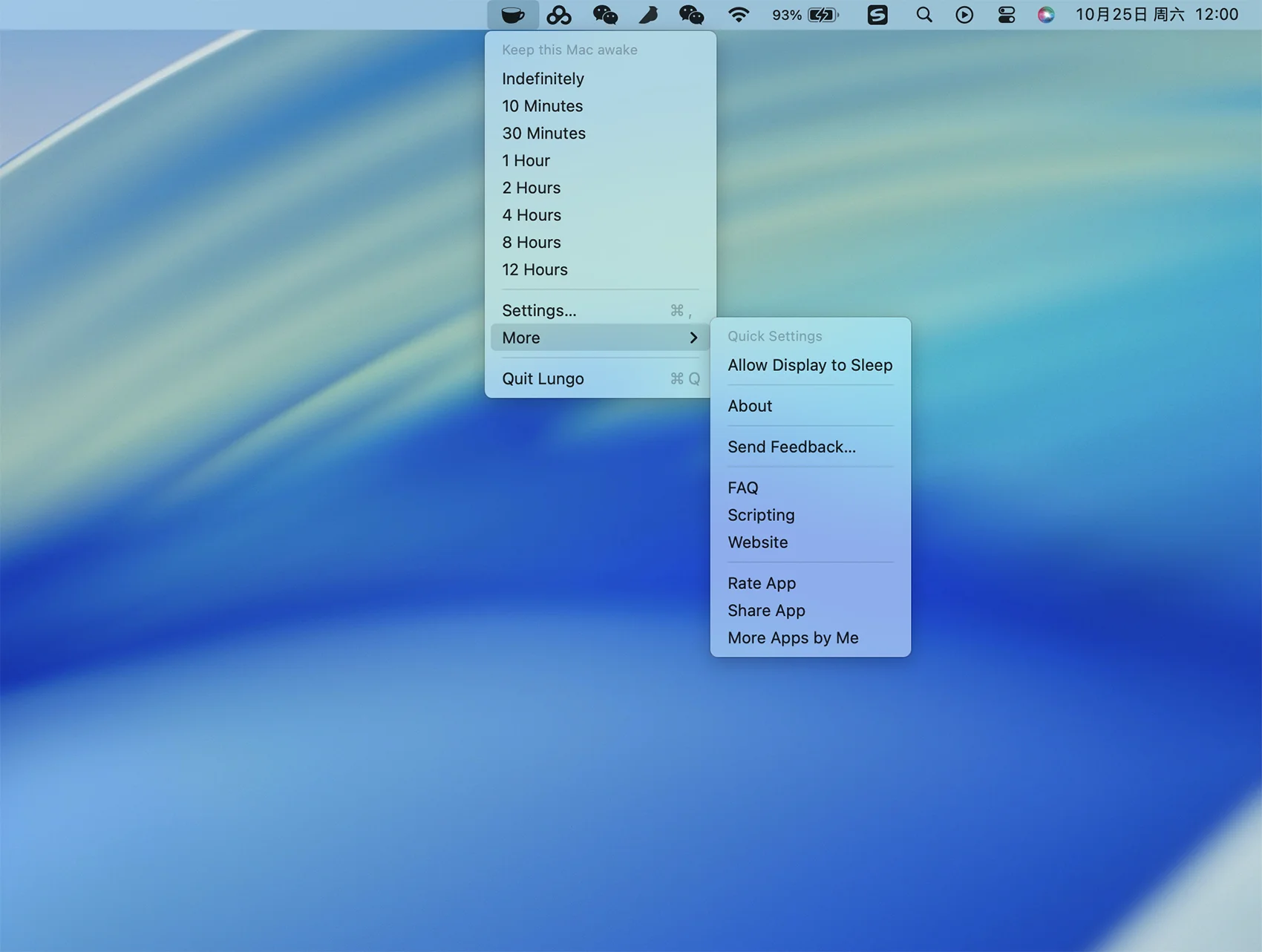Open the Scripting help entry
Image resolution: width=1262 pixels, height=952 pixels.
tap(761, 515)
